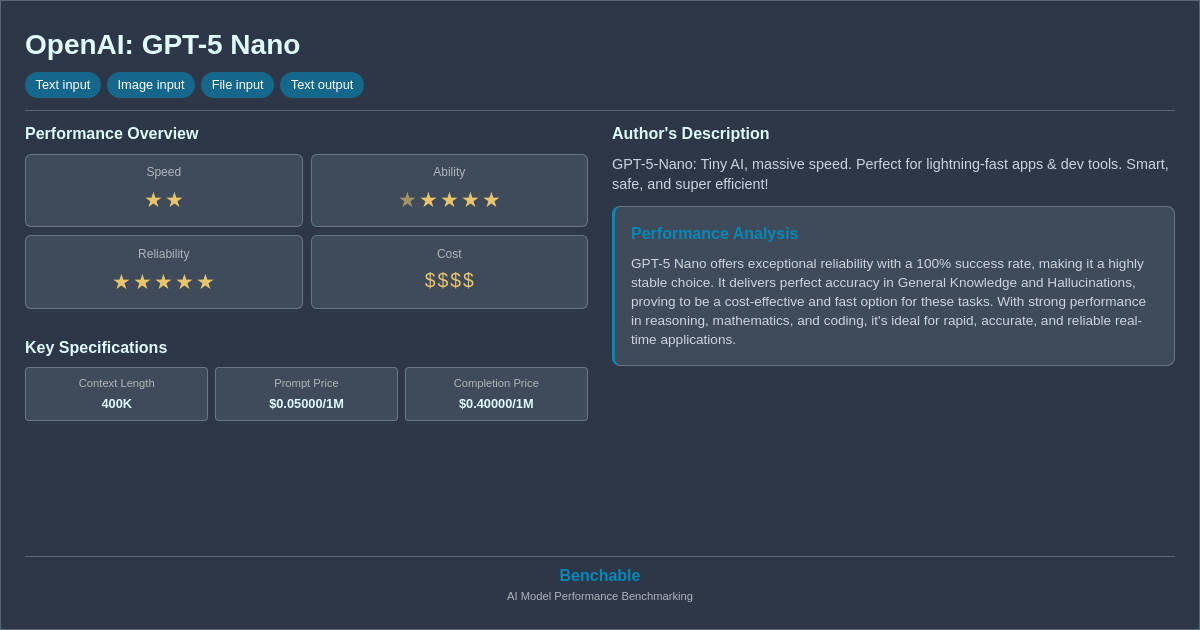Screen dimensions: 1200x630
Task: Click the Reliability star rating bar
Action: click(164, 281)
